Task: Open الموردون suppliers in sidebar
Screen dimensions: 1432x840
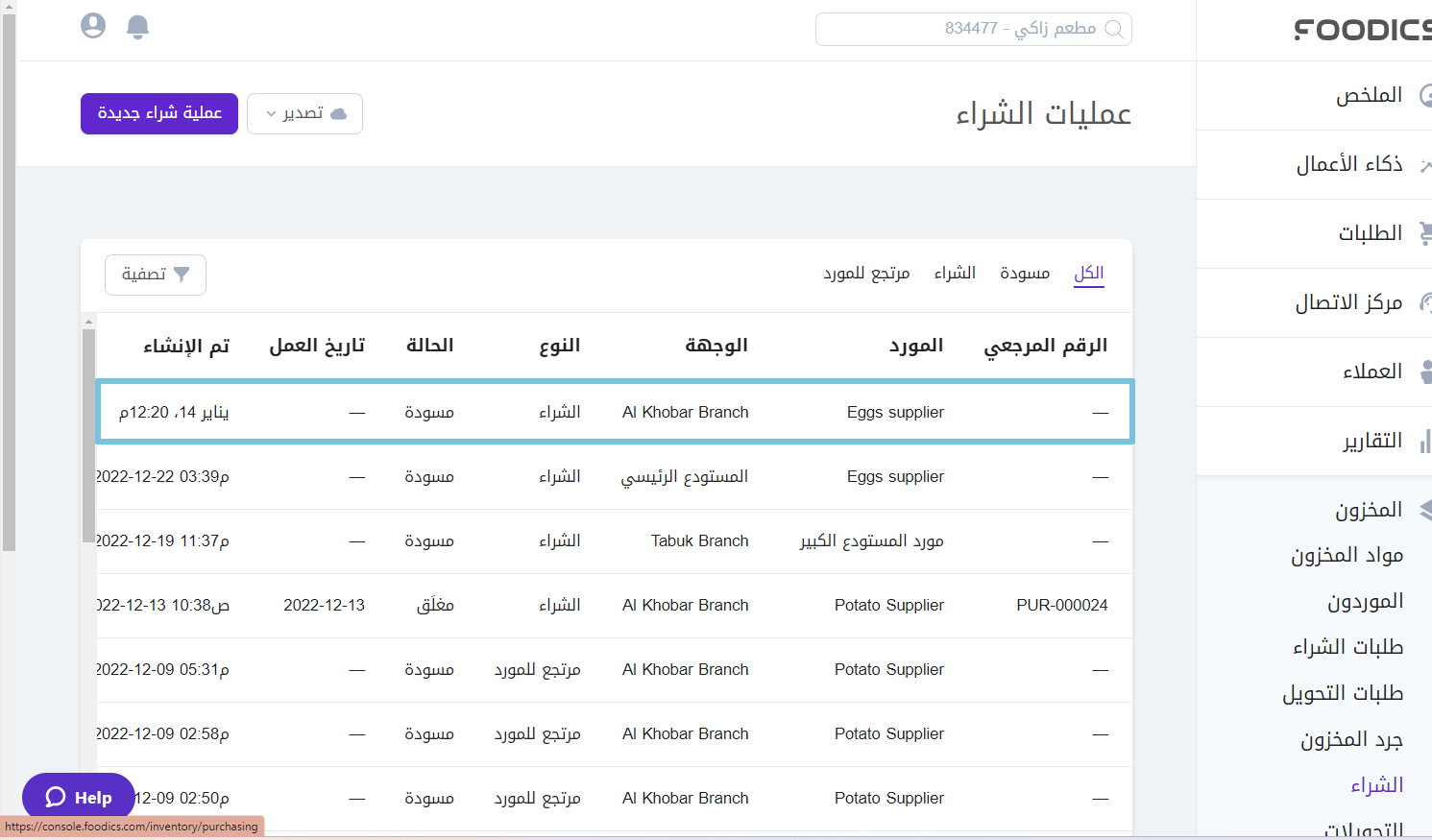Action: click(1365, 602)
